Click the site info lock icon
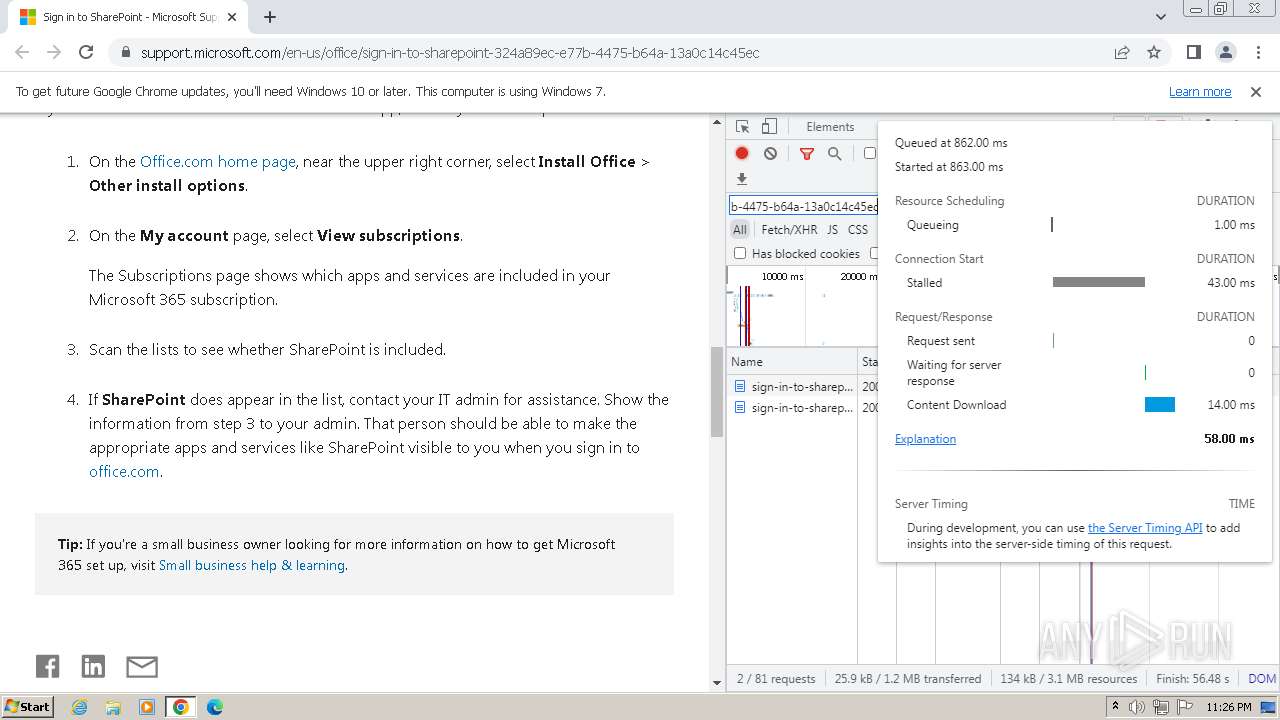This screenshot has width=1280, height=720. (x=125, y=52)
